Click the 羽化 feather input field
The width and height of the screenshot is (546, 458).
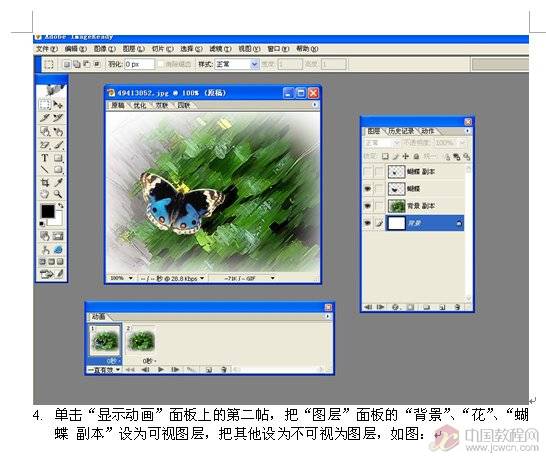pos(139,64)
